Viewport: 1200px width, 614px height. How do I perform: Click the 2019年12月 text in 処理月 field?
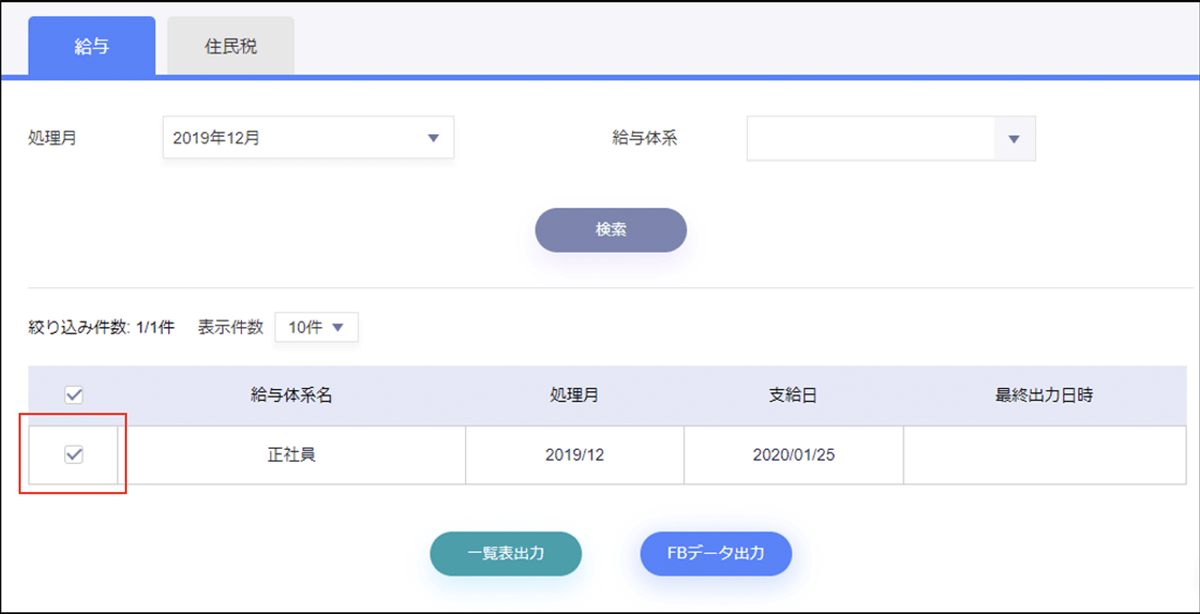click(x=217, y=138)
